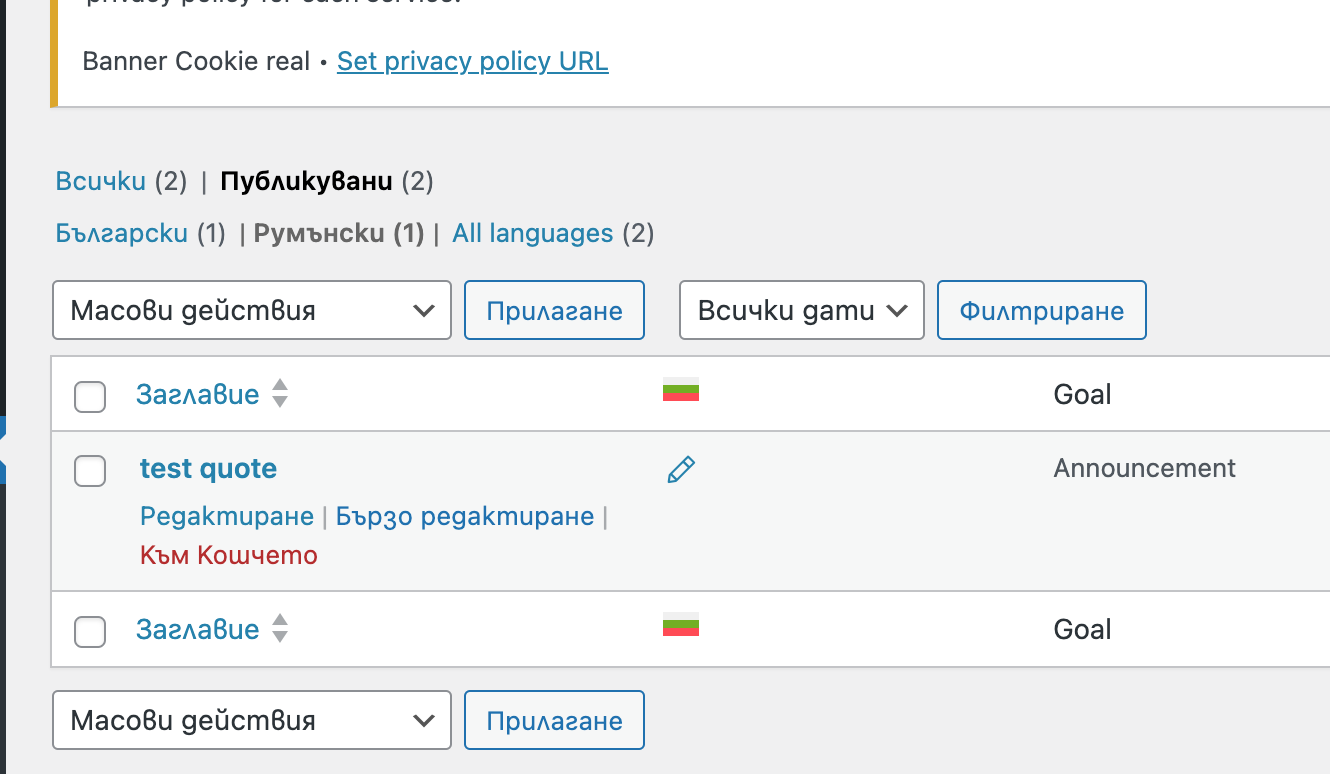
Task: Open test quote post title
Action: point(208,468)
